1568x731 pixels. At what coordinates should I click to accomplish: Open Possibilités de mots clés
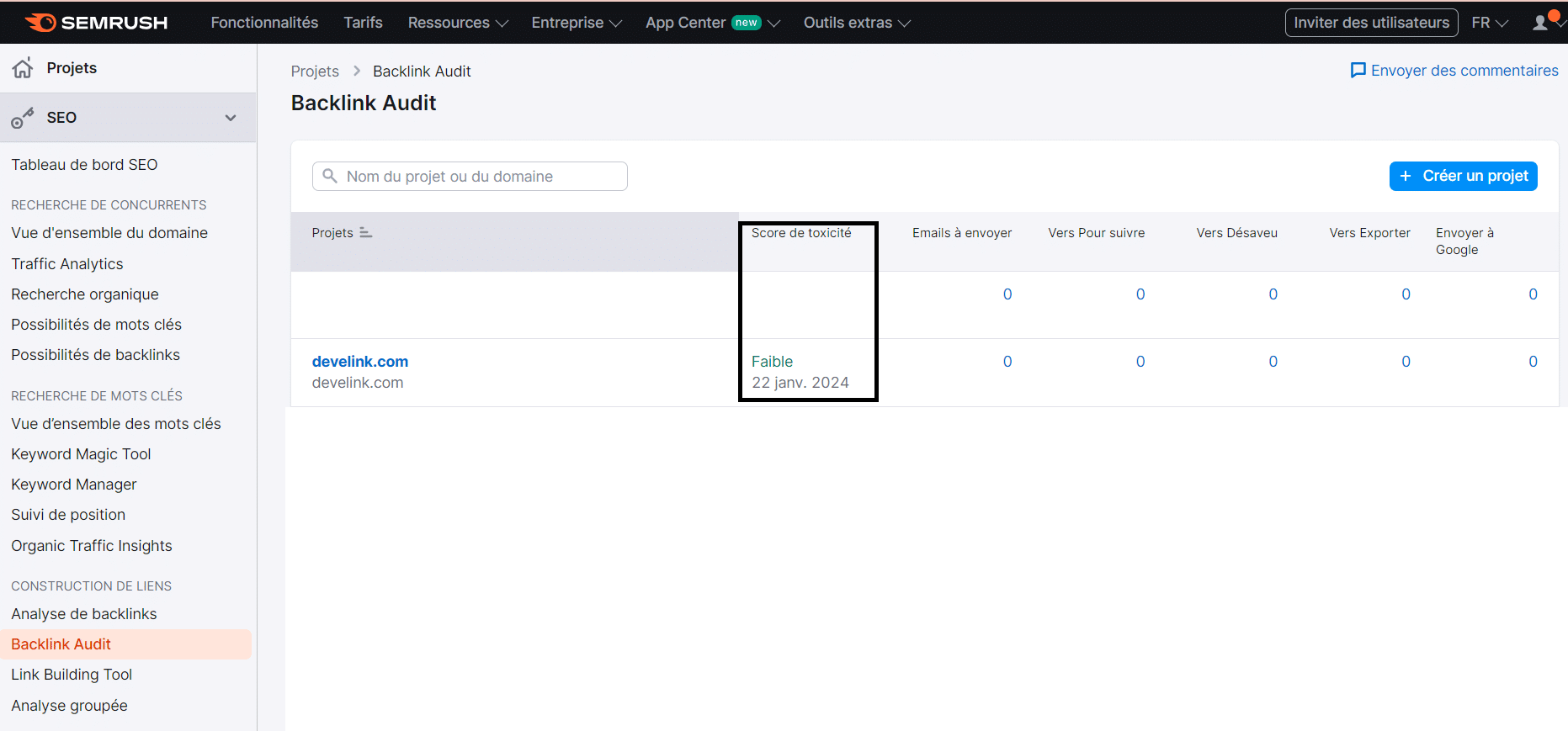(x=96, y=325)
